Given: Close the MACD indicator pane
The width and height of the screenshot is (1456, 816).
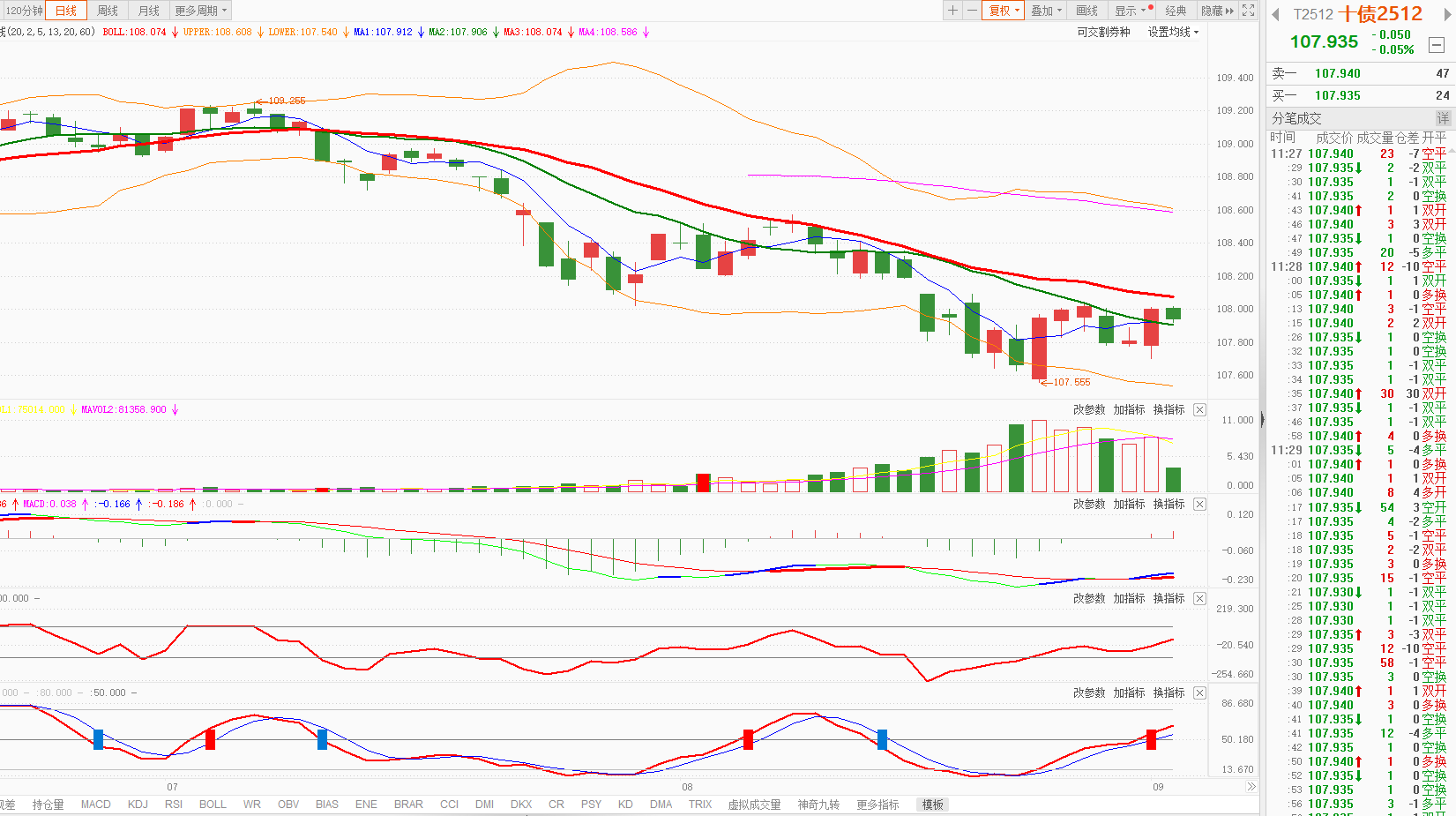Looking at the screenshot, I should pyautogui.click(x=1199, y=505).
